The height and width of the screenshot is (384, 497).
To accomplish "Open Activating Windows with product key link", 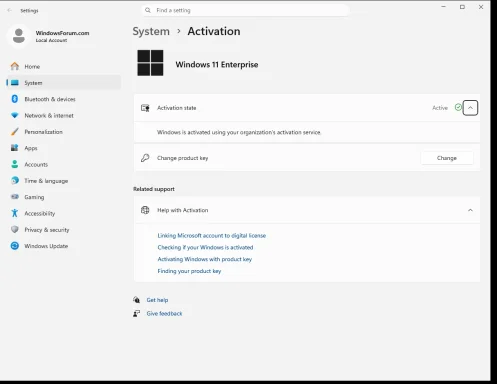I will click(205, 259).
